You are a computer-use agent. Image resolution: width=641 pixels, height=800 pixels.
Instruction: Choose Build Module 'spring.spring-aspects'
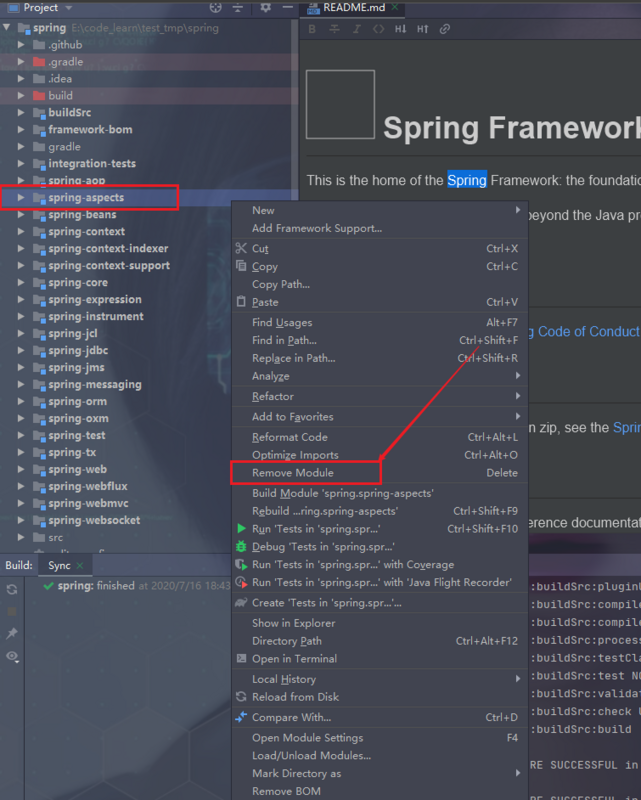380,493
